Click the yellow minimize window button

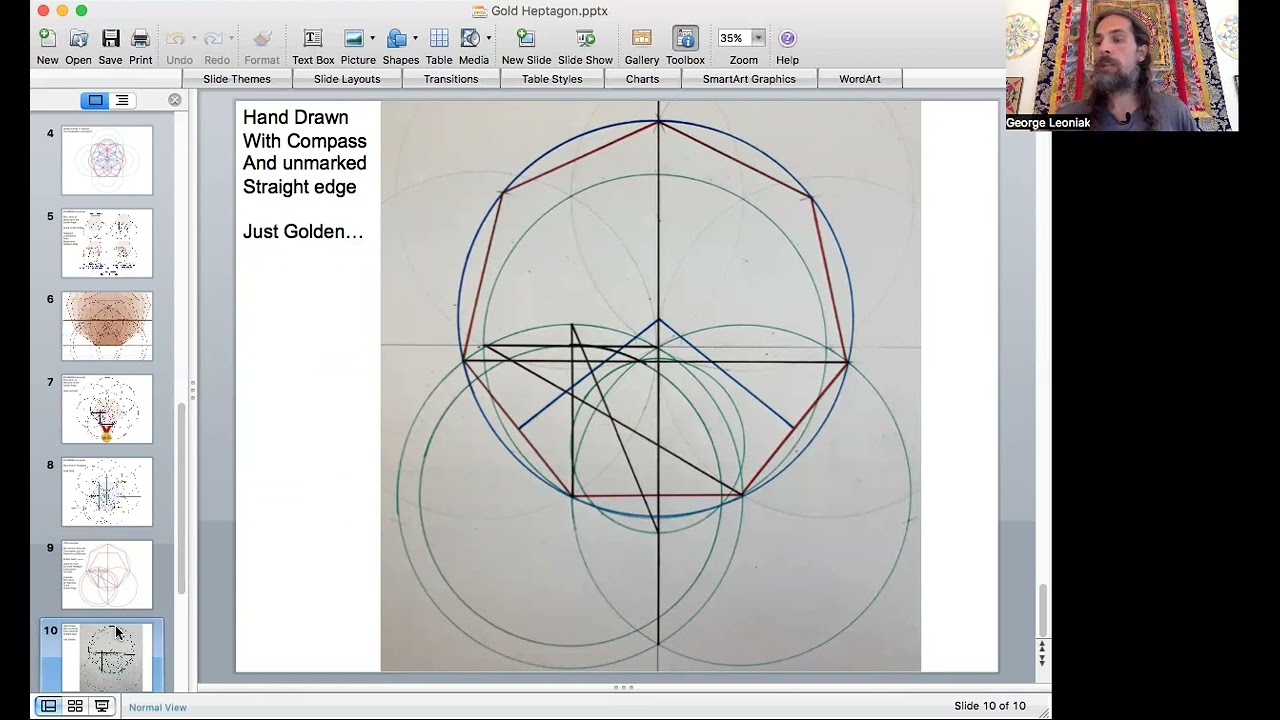(62, 11)
